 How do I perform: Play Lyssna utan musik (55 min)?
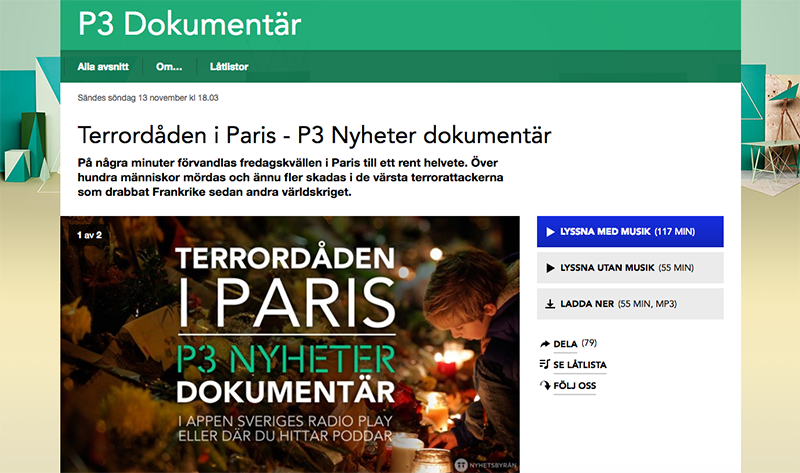[x=630, y=268]
